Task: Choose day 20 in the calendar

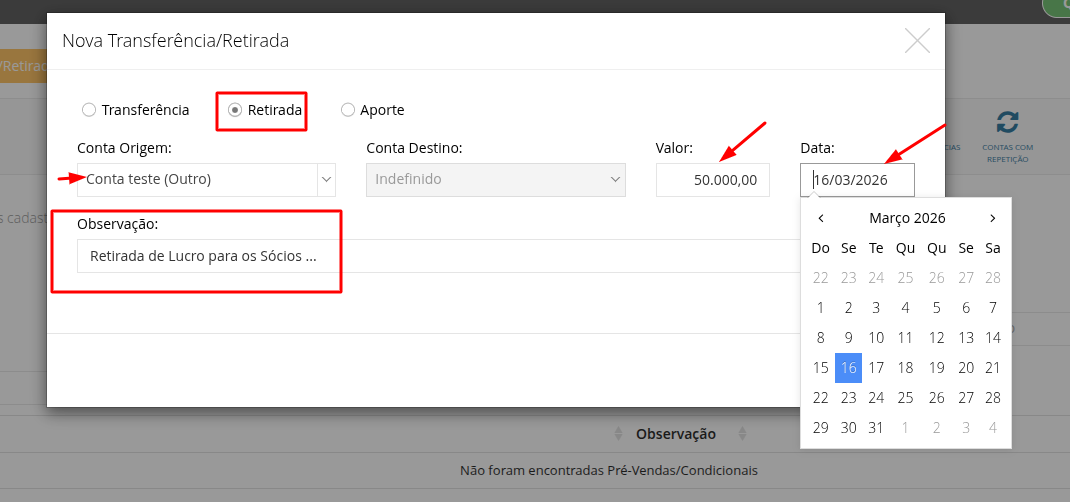Action: (966, 368)
